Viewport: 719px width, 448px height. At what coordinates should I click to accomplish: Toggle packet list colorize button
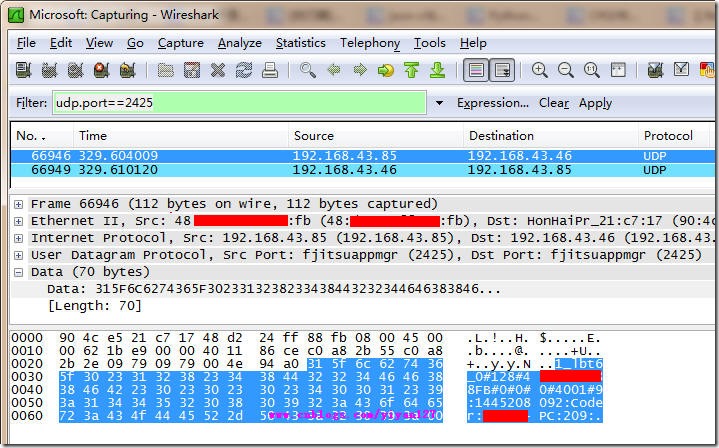(476, 70)
